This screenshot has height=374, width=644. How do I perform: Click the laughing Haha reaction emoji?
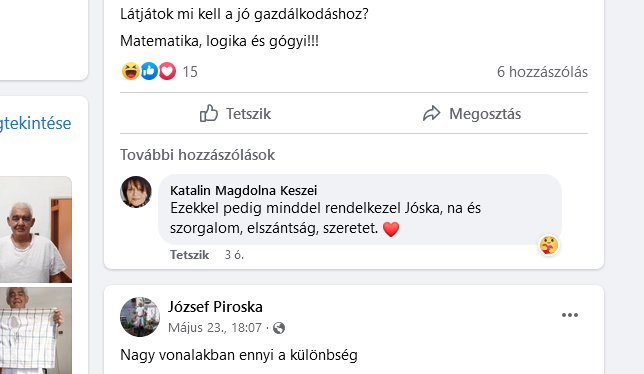coord(131,71)
